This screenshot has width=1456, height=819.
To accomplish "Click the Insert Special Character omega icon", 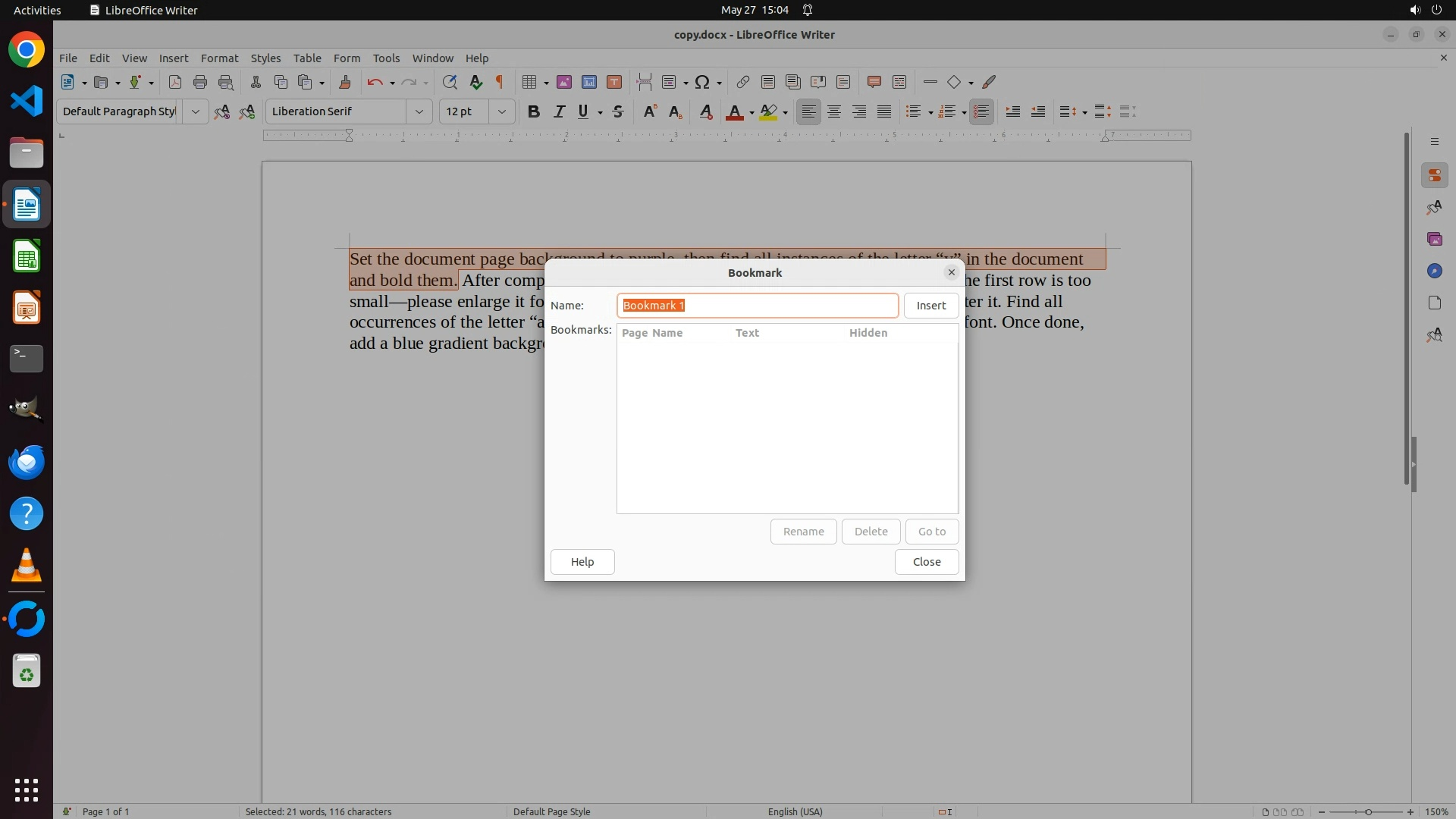I will (702, 82).
